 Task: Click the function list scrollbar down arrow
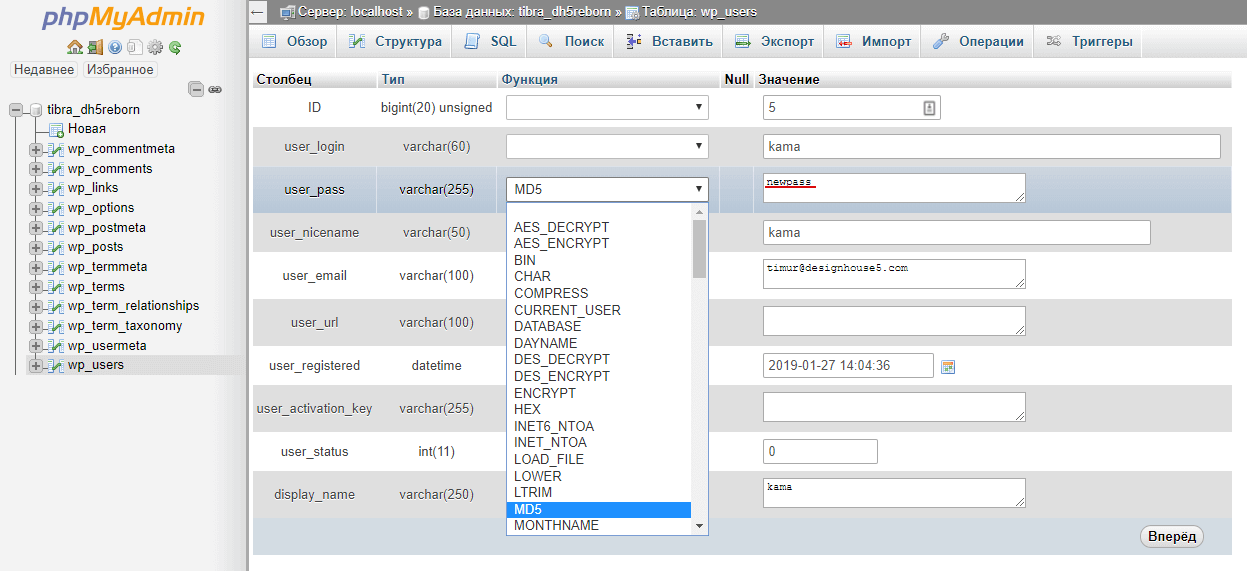(699, 526)
